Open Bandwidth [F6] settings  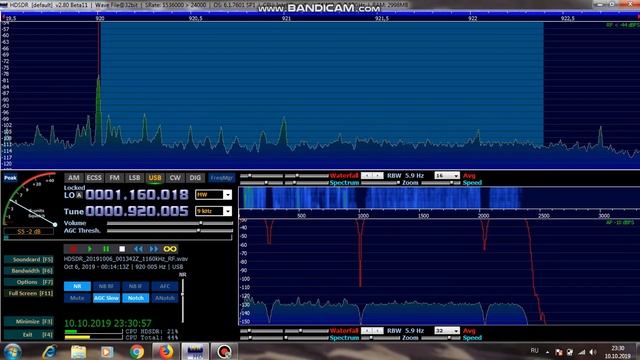point(29,271)
